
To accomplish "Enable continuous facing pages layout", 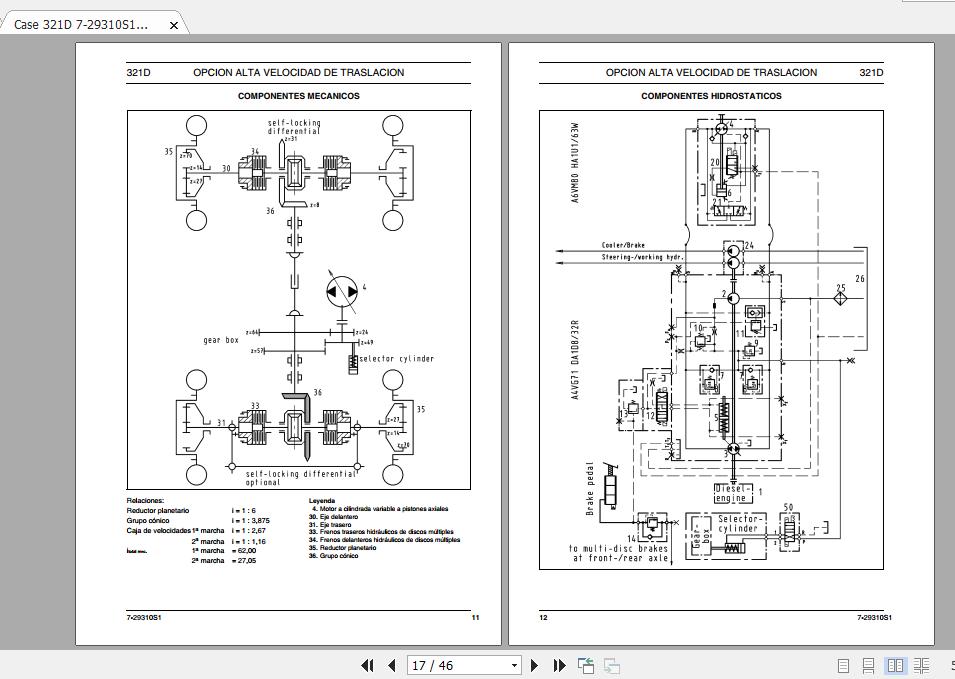I will [x=921, y=665].
